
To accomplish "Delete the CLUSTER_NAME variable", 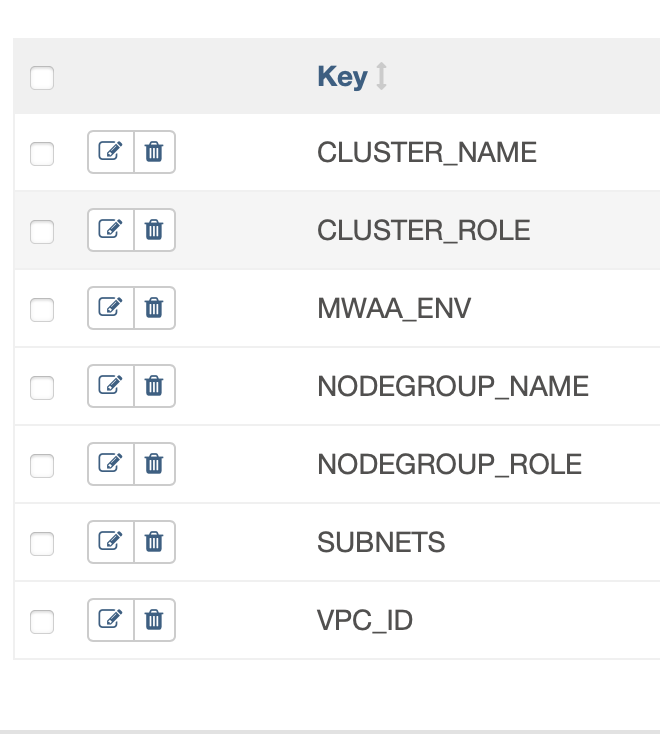I will (x=154, y=152).
